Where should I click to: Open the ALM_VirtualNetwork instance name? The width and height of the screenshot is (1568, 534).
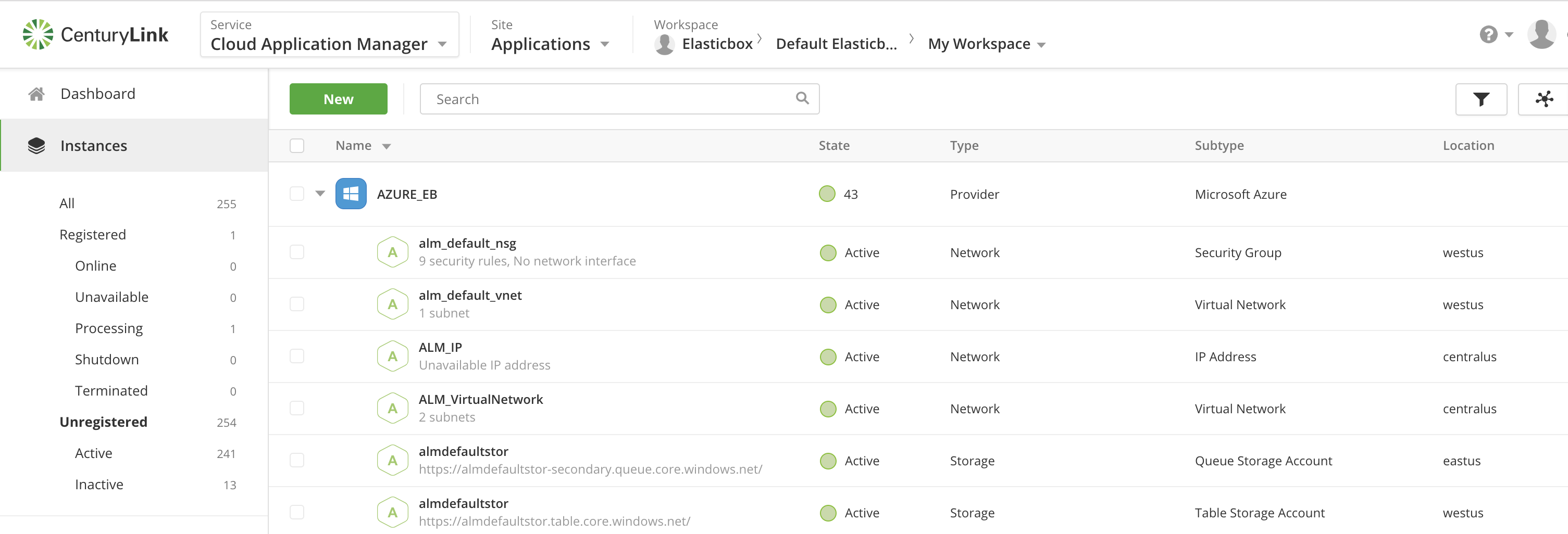[x=481, y=400]
